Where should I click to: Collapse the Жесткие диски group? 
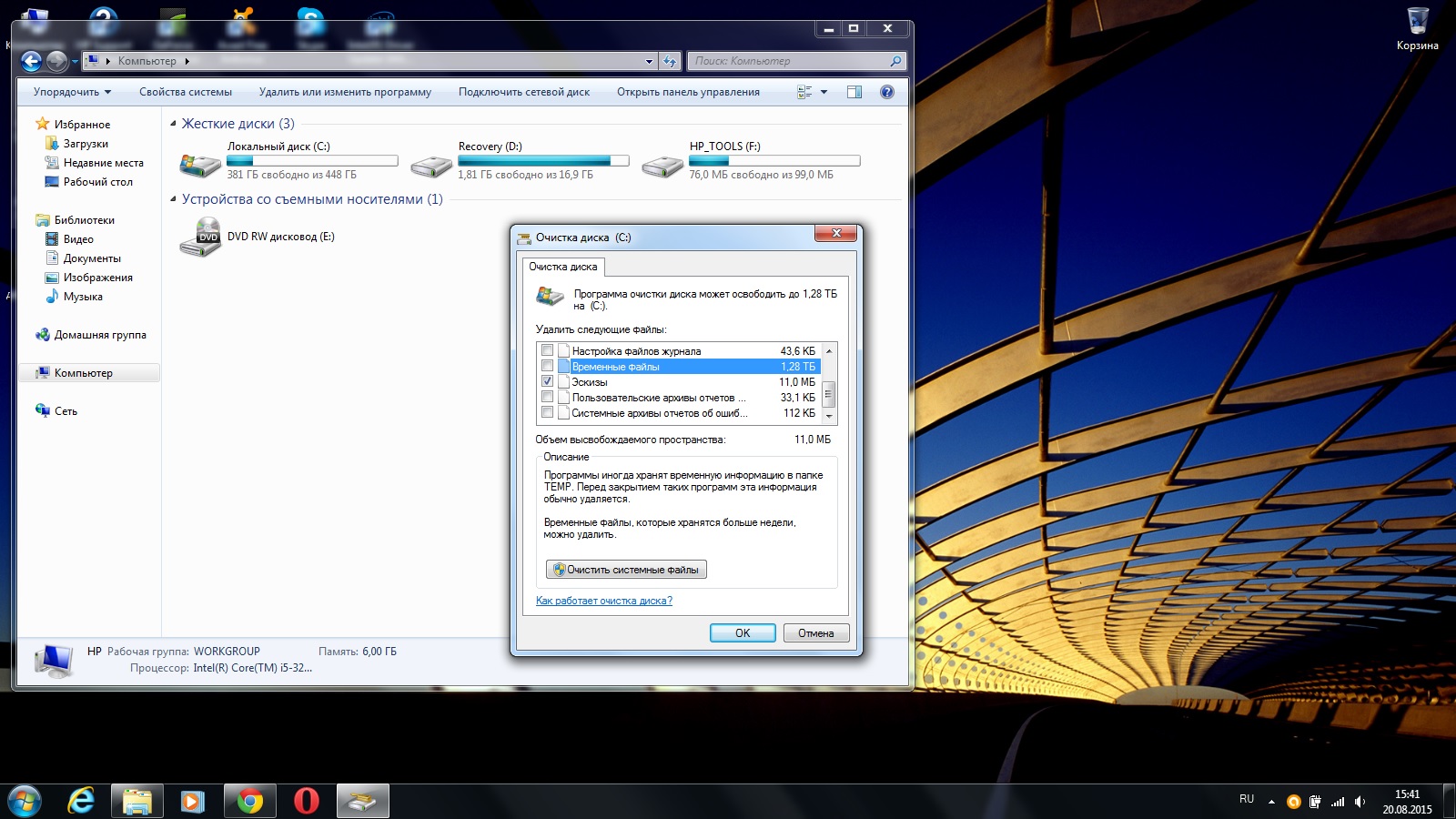[x=173, y=124]
